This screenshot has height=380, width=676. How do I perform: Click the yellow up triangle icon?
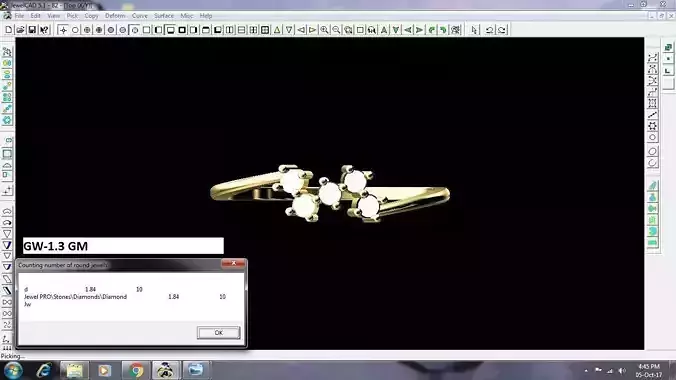277,30
